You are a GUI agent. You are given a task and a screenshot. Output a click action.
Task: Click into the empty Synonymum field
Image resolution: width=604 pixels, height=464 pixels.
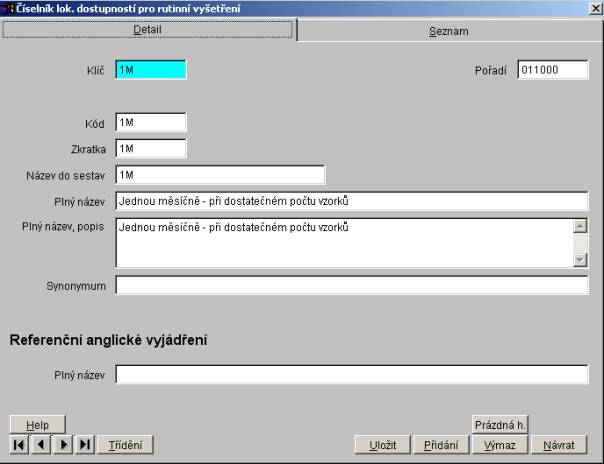pyautogui.click(x=351, y=285)
